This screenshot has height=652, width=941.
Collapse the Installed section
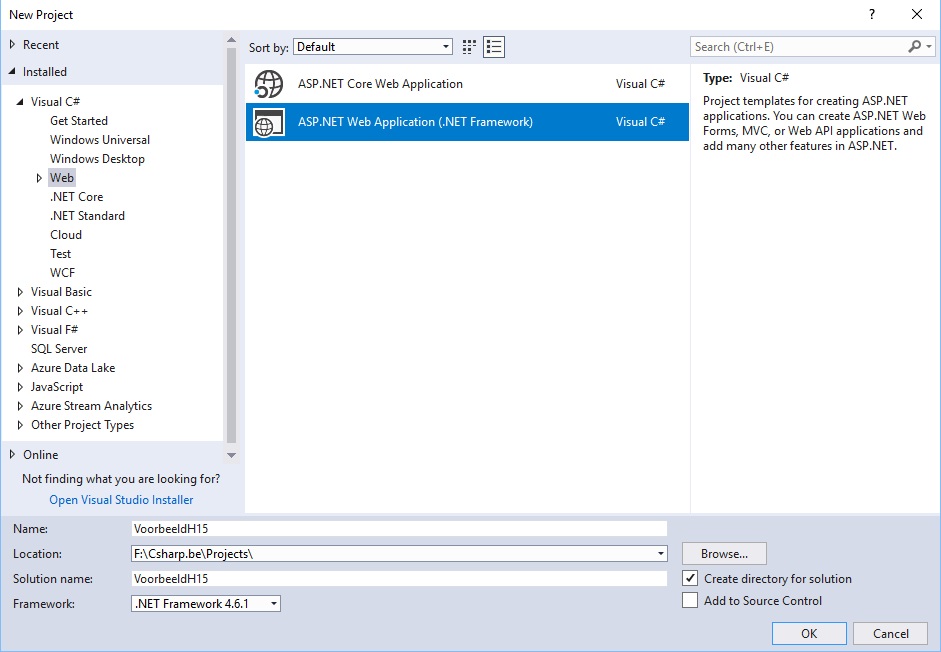coord(12,71)
